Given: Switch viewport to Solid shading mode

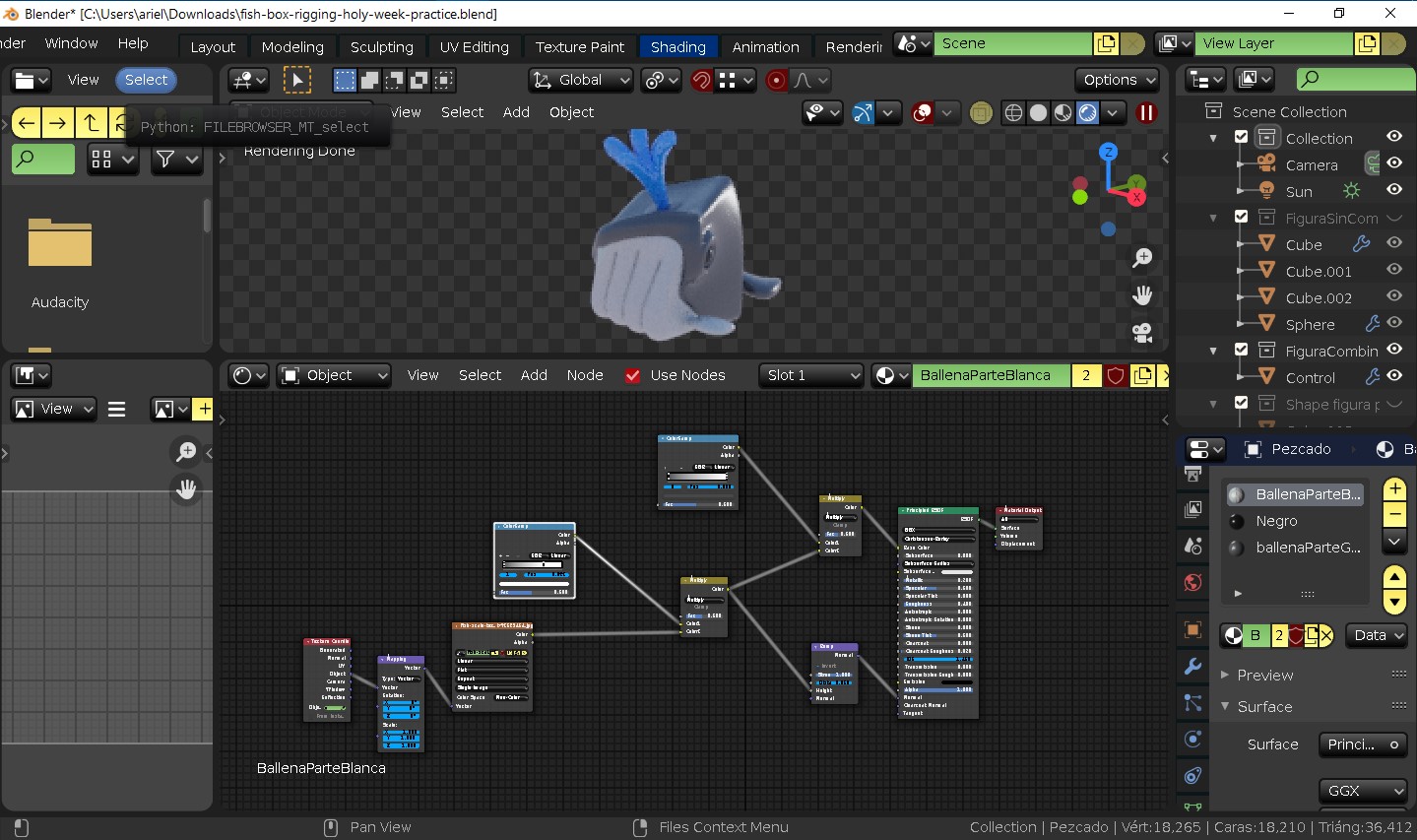Looking at the screenshot, I should tap(1038, 113).
